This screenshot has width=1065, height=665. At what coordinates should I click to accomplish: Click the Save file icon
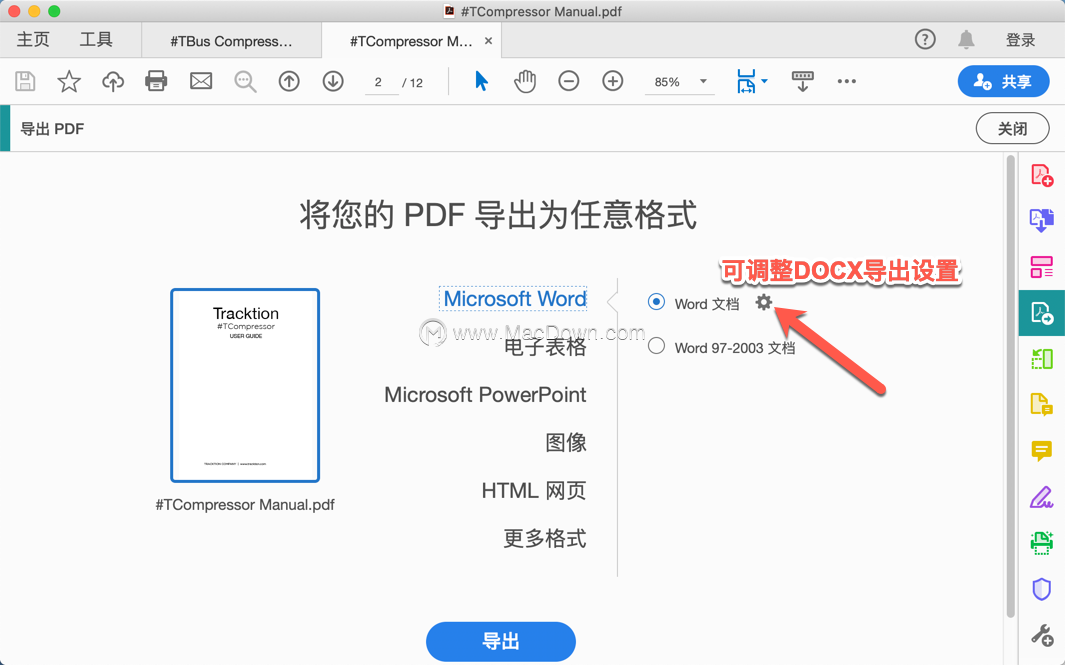coord(25,82)
